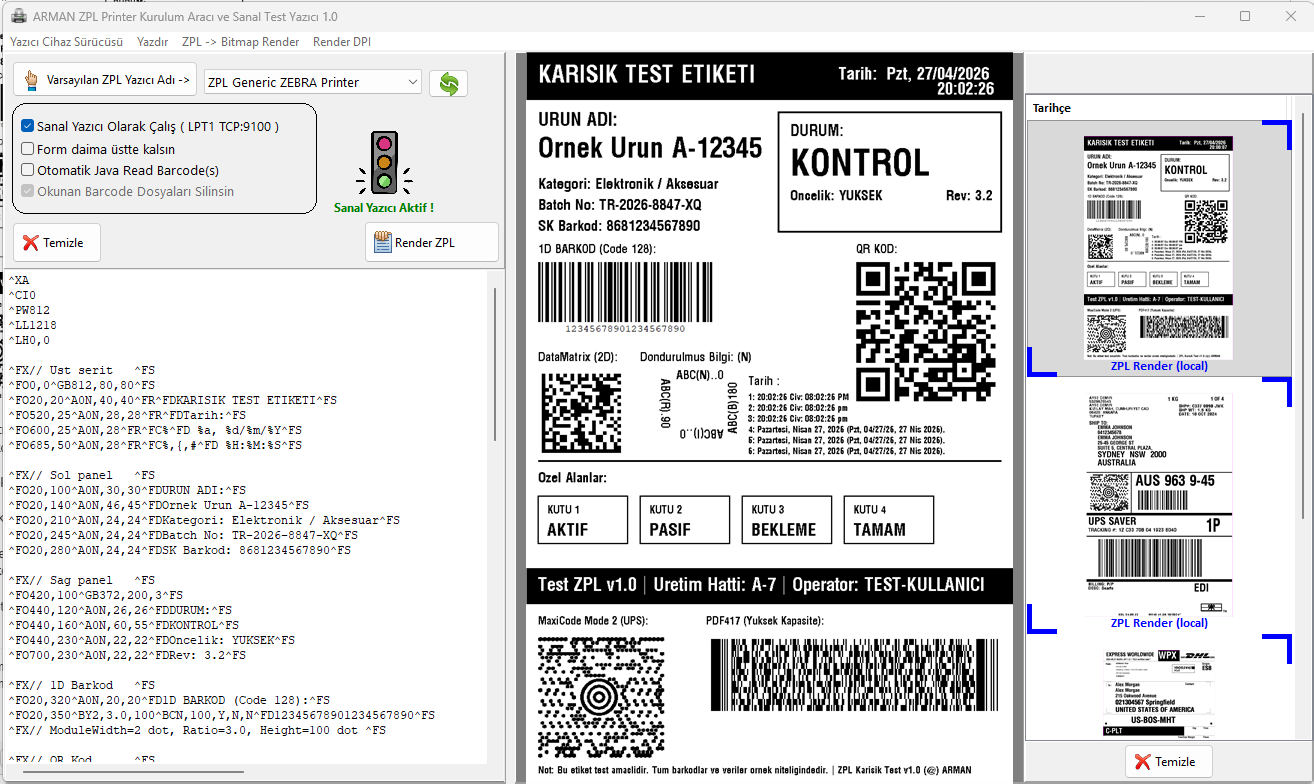
Task: Click the code line containing ^FDTarih:^FS
Action: point(127,415)
